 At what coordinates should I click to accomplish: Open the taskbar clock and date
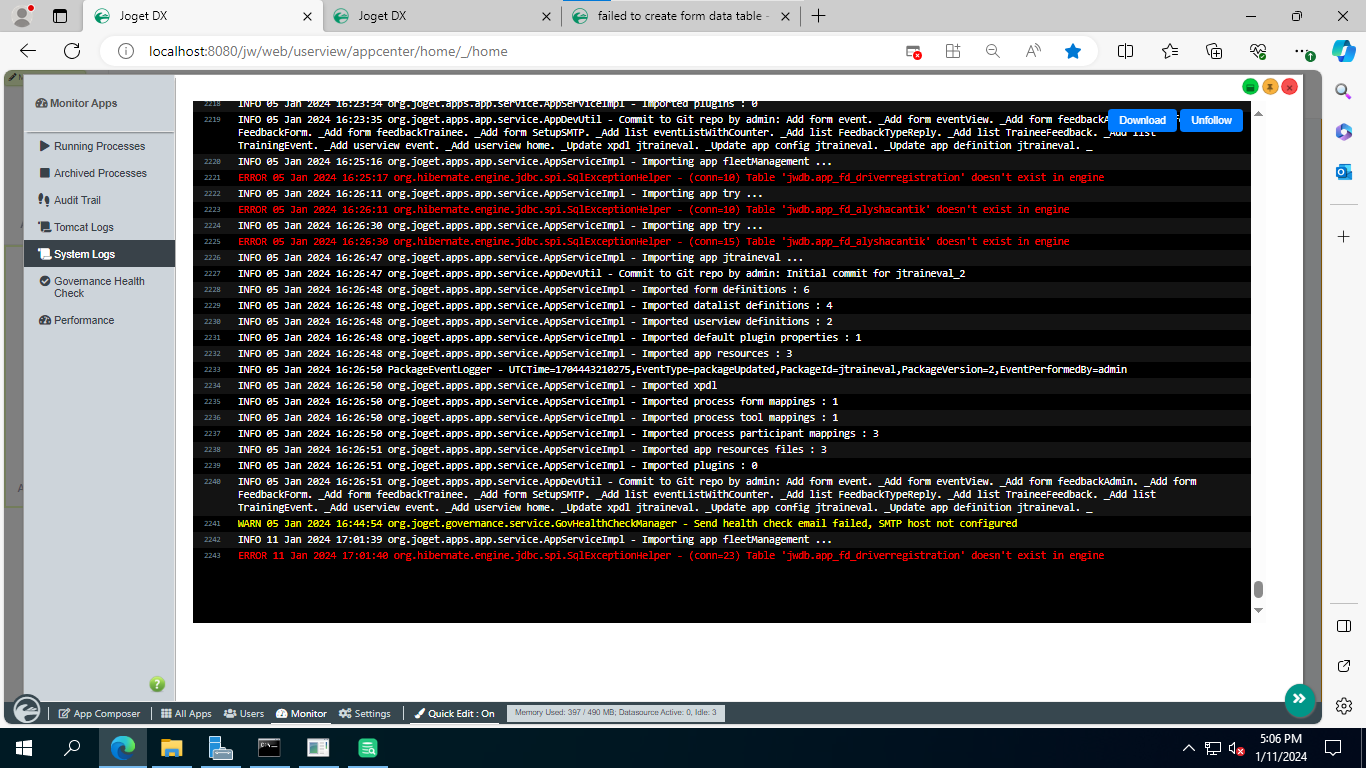coord(1281,747)
